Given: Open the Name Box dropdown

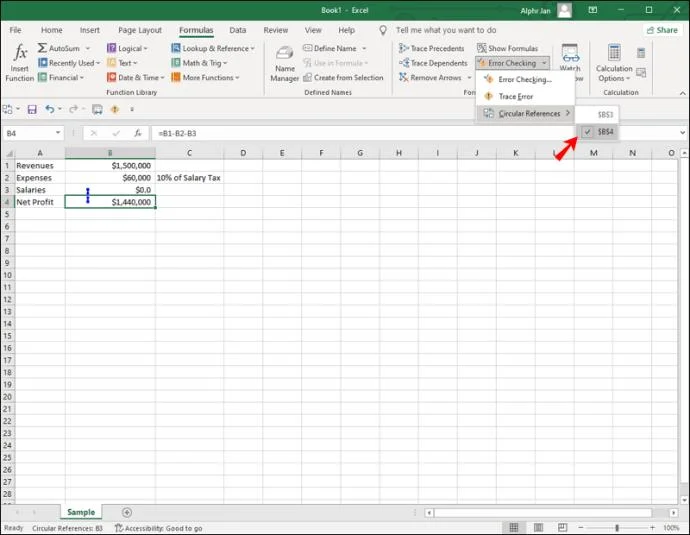Looking at the screenshot, I should [x=58, y=133].
